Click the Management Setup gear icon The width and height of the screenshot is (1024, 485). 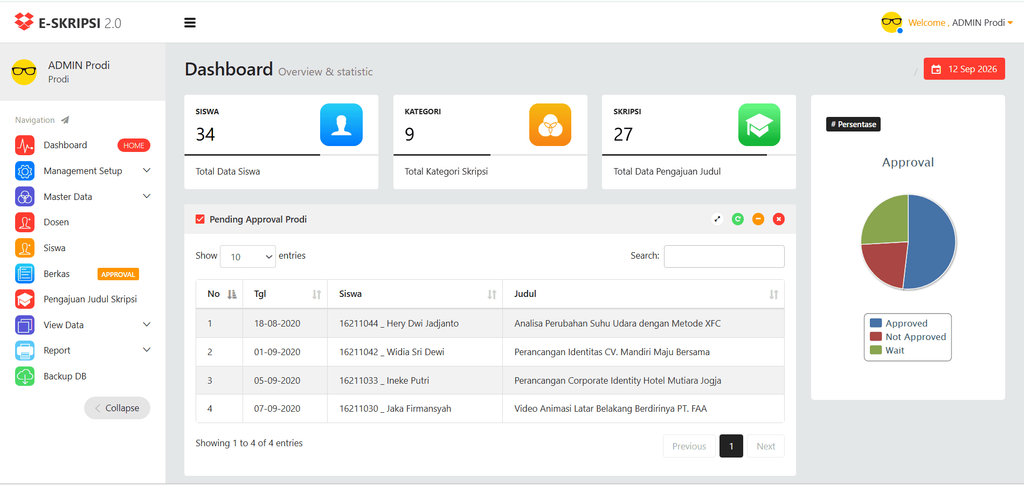coord(25,171)
